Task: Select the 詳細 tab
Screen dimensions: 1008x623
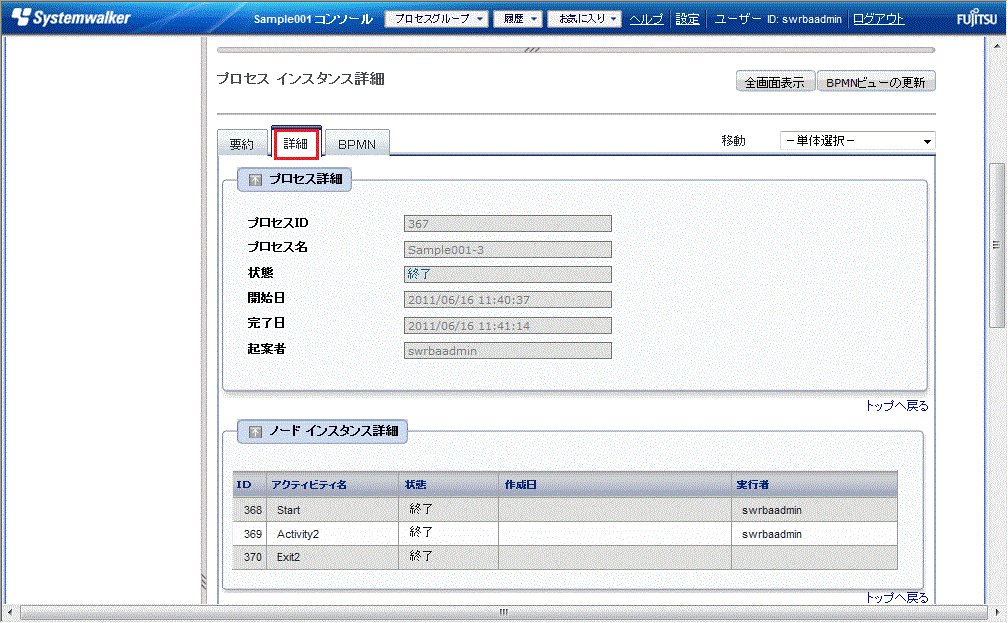Action: (296, 144)
